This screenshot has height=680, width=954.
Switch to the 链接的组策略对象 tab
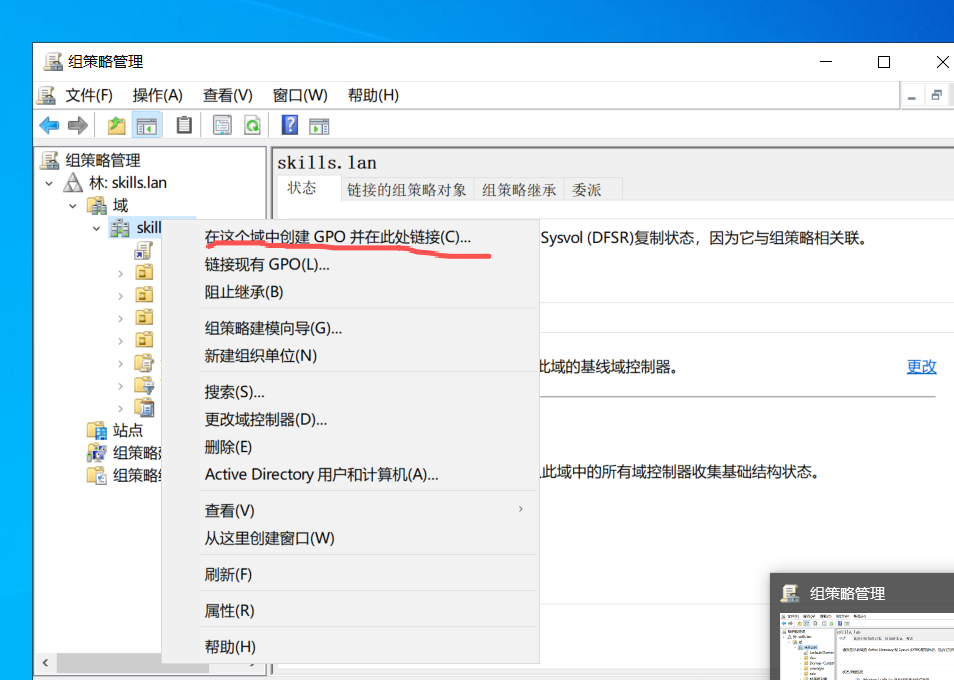pyautogui.click(x=406, y=189)
